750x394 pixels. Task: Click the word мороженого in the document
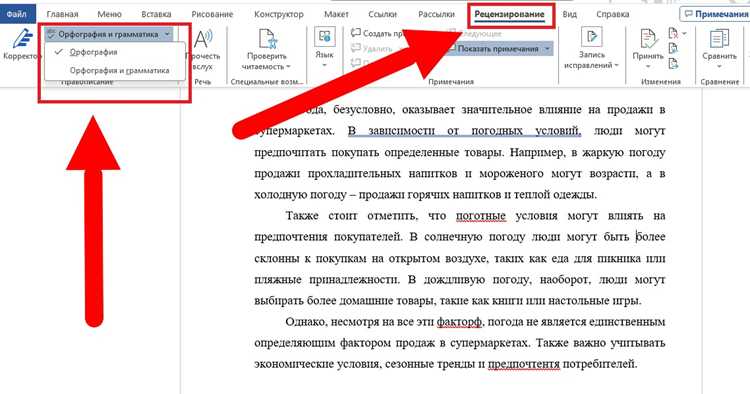pos(511,174)
